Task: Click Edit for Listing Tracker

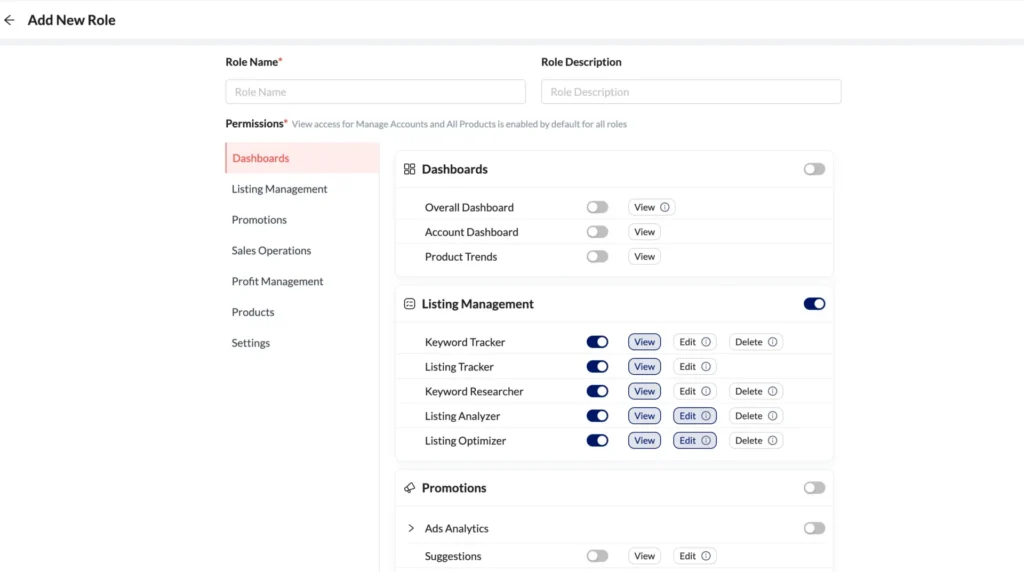Action: (694, 366)
